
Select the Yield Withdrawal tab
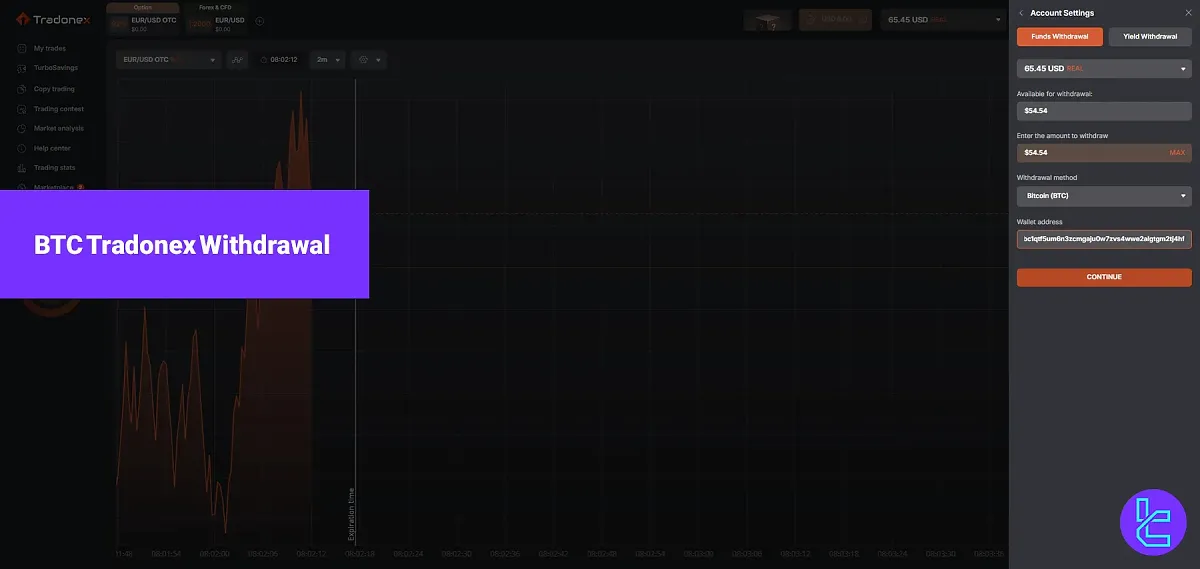[1150, 37]
